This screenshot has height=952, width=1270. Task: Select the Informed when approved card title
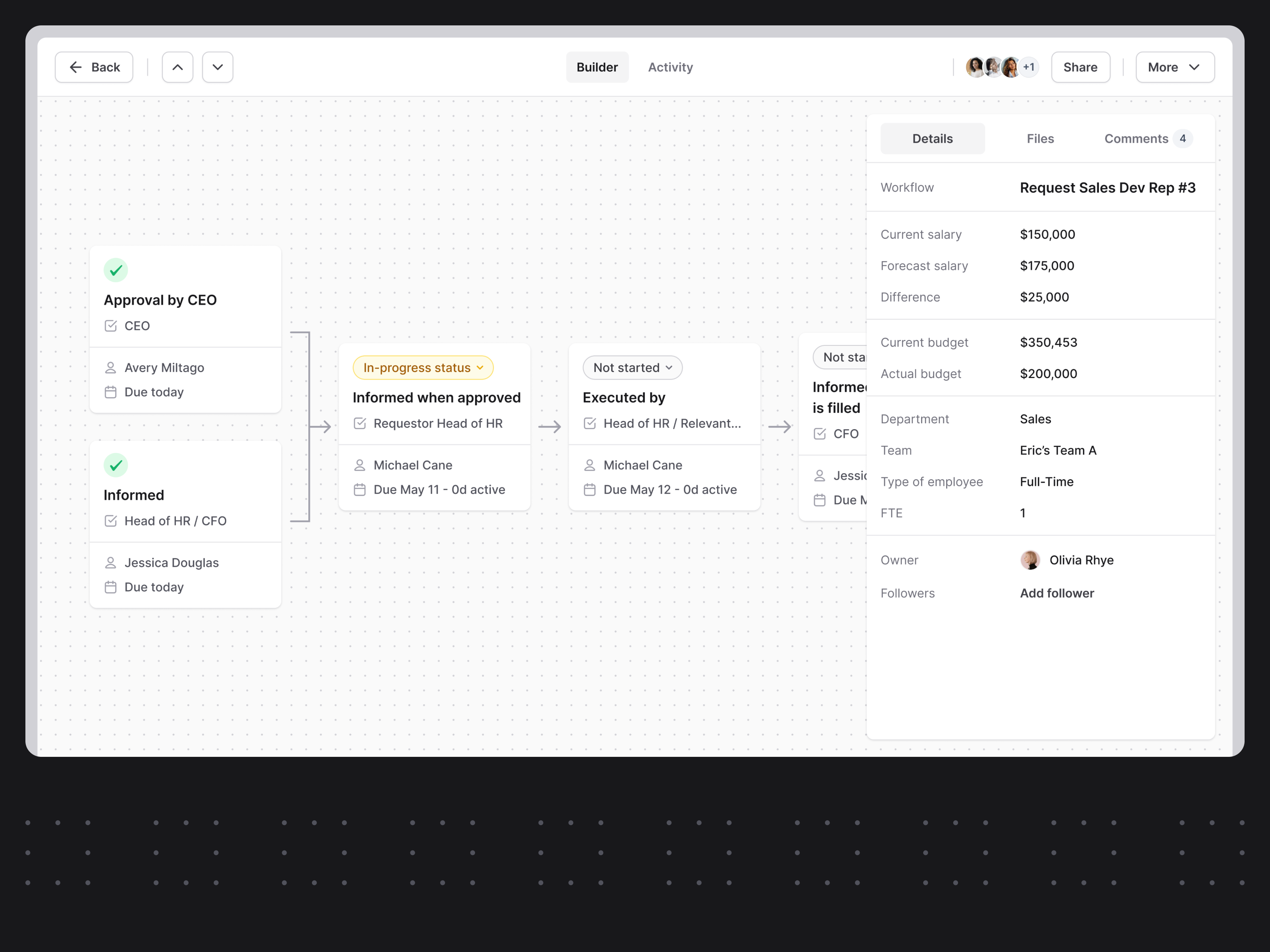(x=436, y=397)
